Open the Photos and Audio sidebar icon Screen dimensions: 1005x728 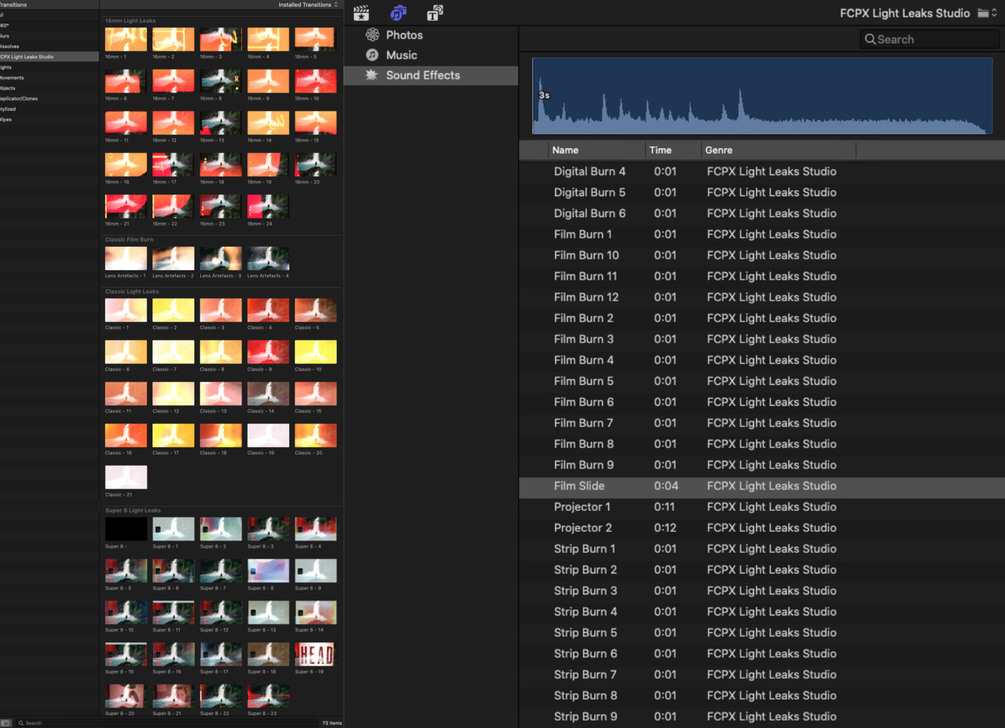(x=399, y=13)
